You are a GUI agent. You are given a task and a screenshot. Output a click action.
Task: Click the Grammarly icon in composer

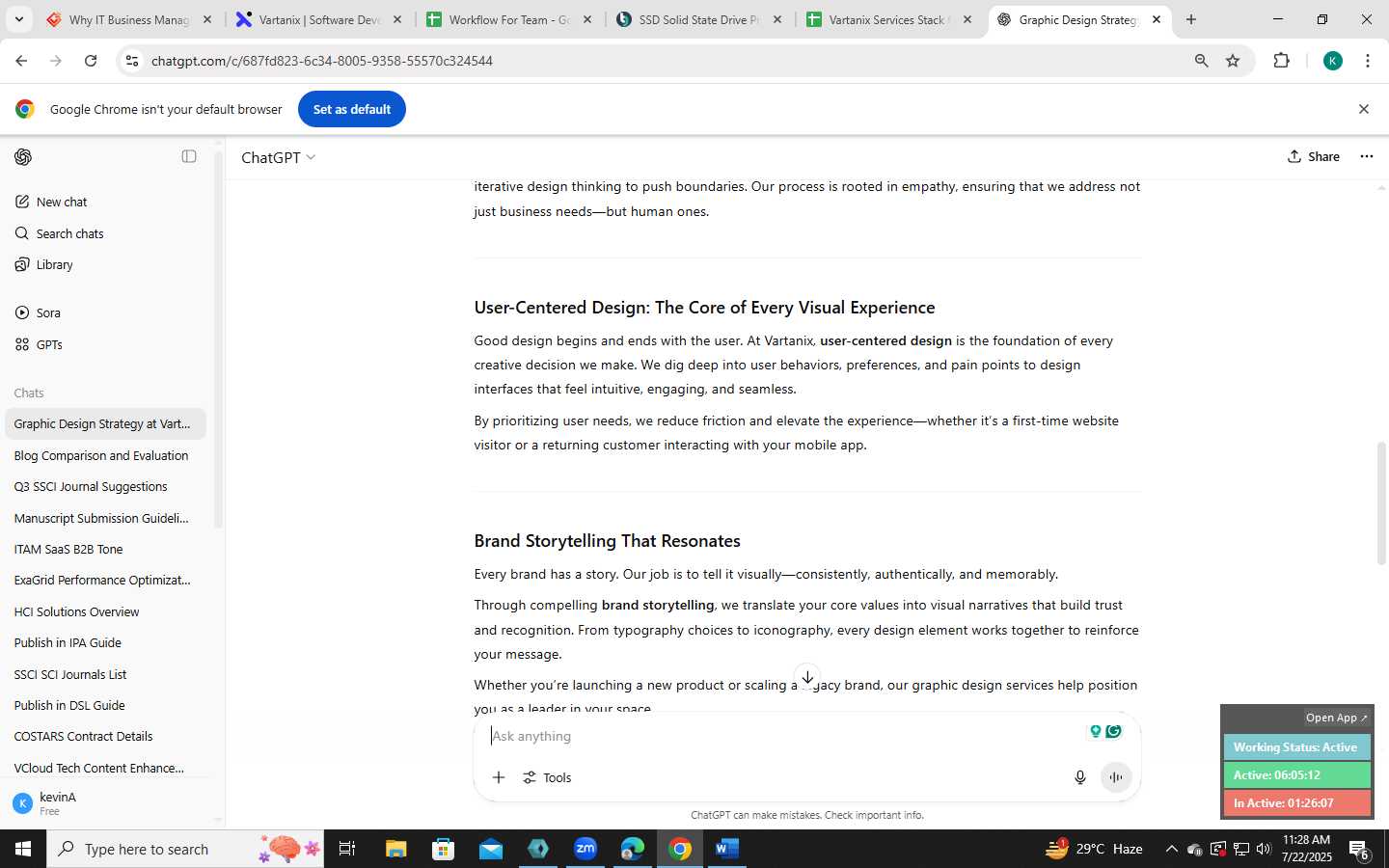click(x=1114, y=731)
